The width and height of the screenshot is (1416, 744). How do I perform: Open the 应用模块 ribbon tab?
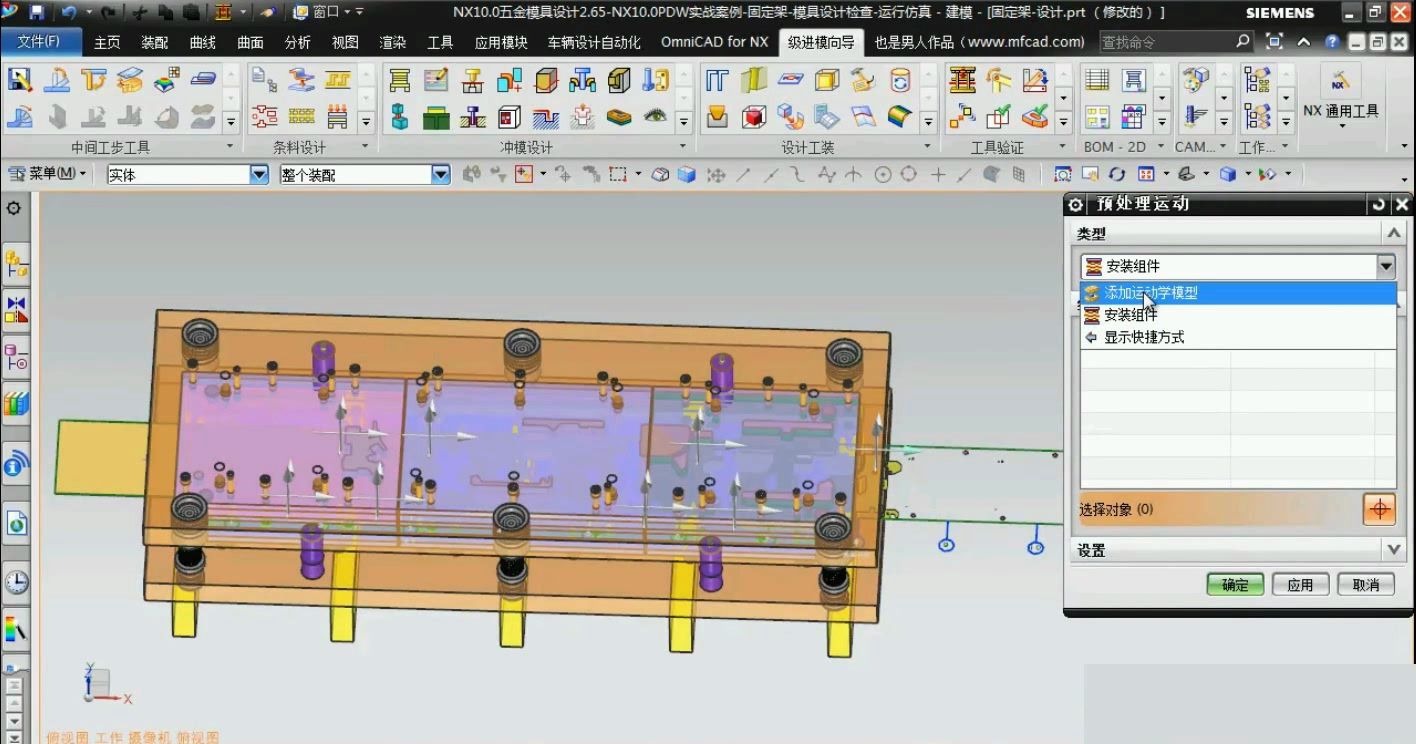pos(501,42)
